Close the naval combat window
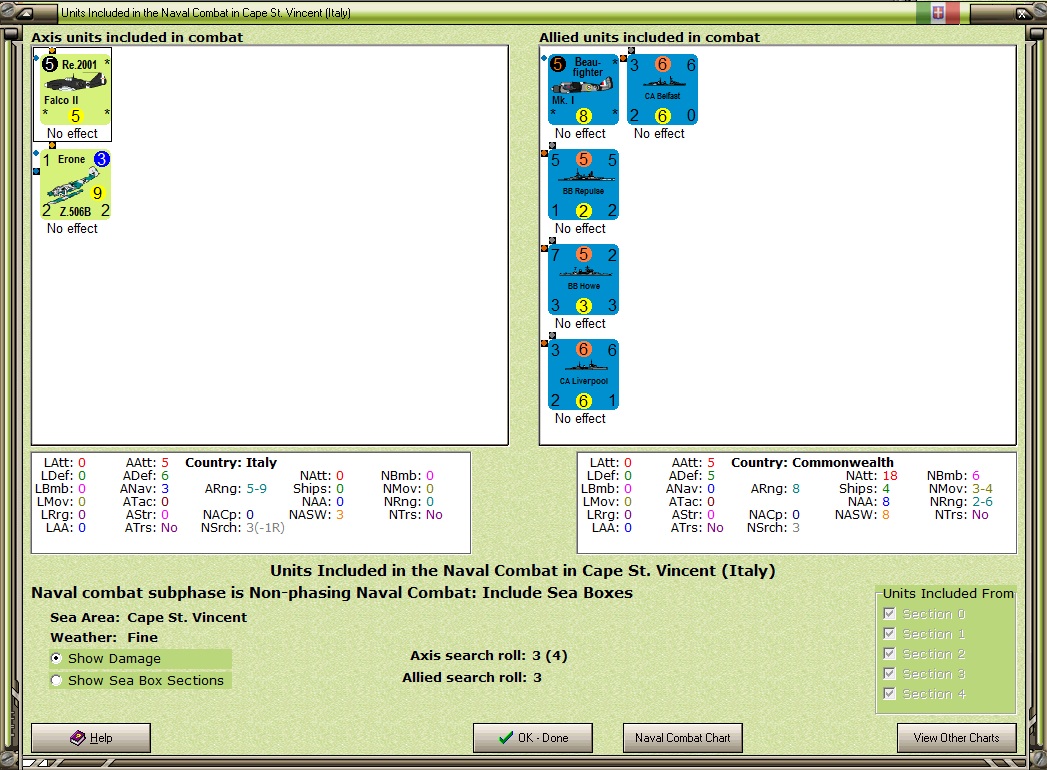Viewport: 1047px width, 770px height. 1022,13
